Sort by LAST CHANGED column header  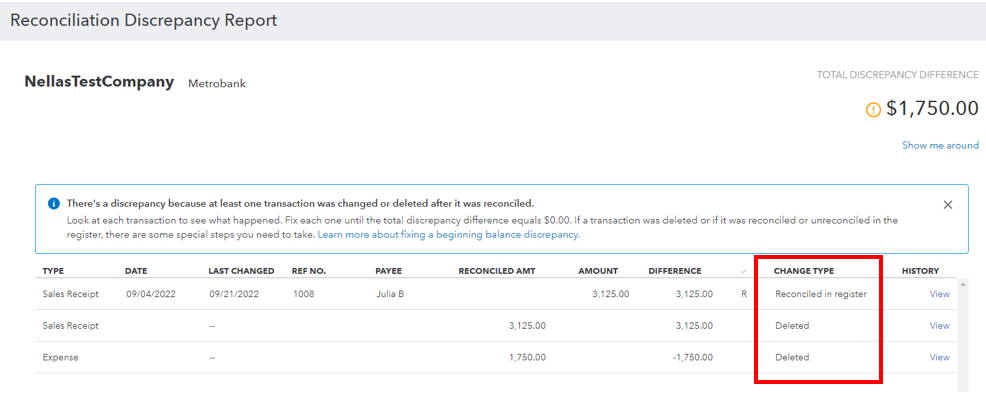point(241,271)
